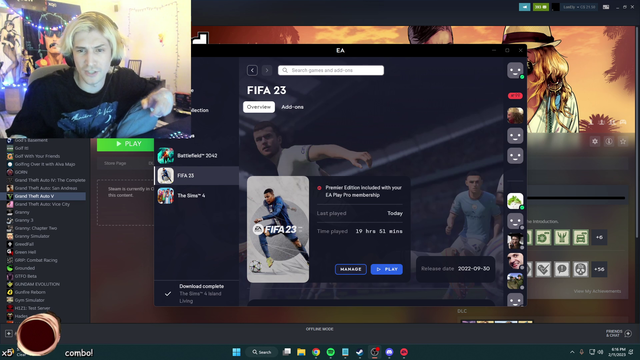
Task: Open File Explorer from the taskbar
Action: pyautogui.click(x=301, y=352)
